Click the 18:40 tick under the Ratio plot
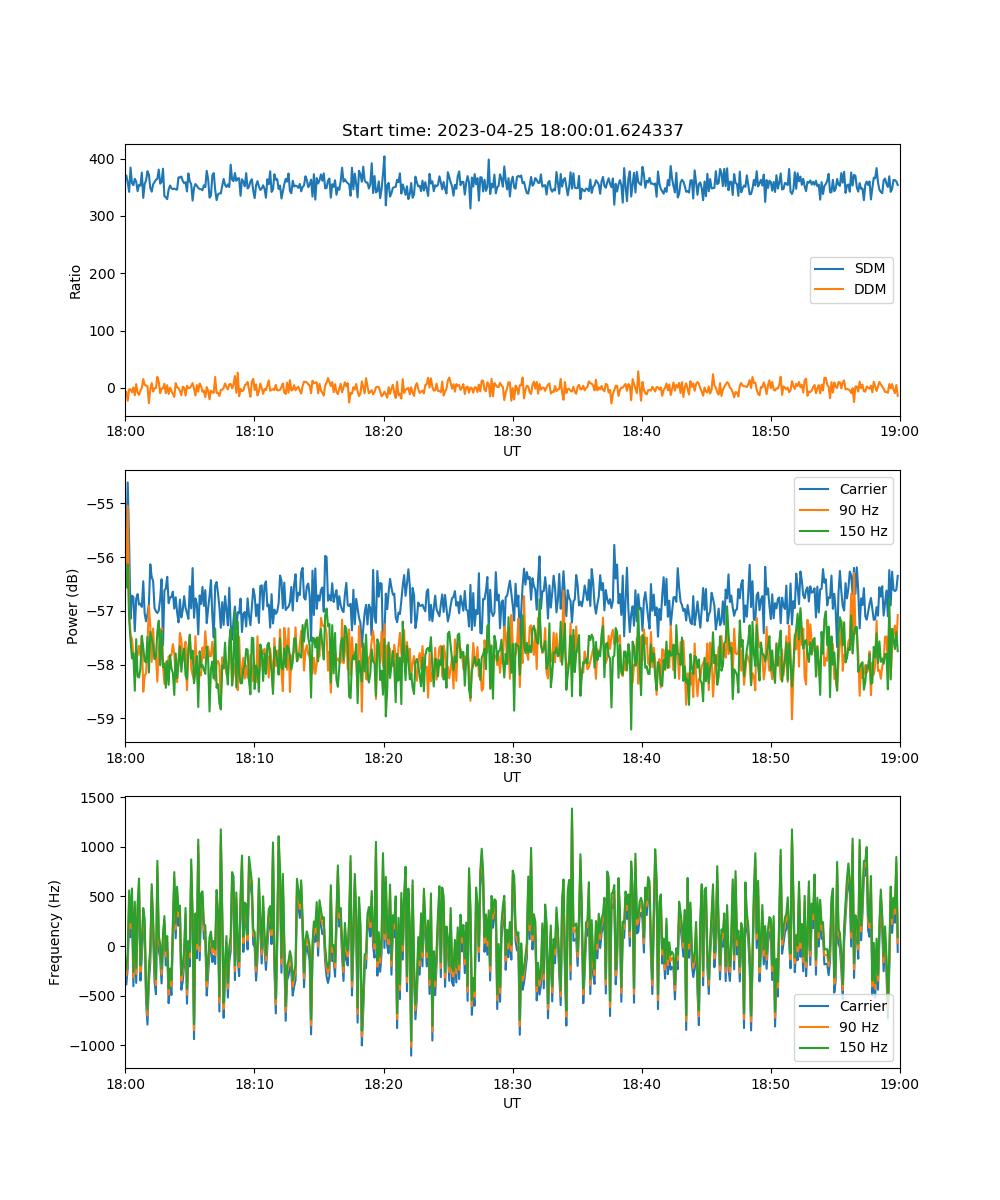 641,431
